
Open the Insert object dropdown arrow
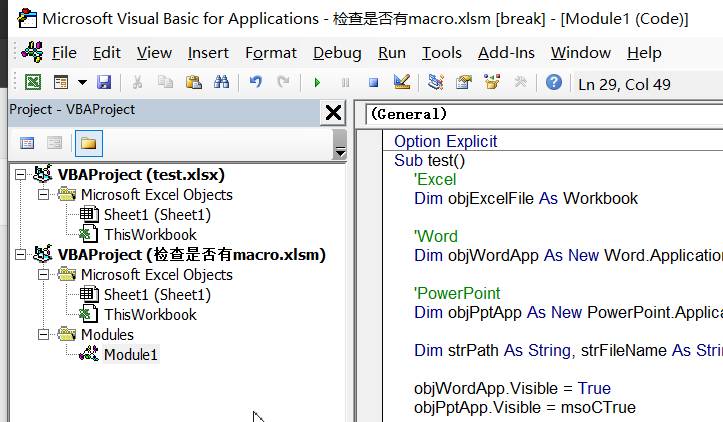click(82, 83)
